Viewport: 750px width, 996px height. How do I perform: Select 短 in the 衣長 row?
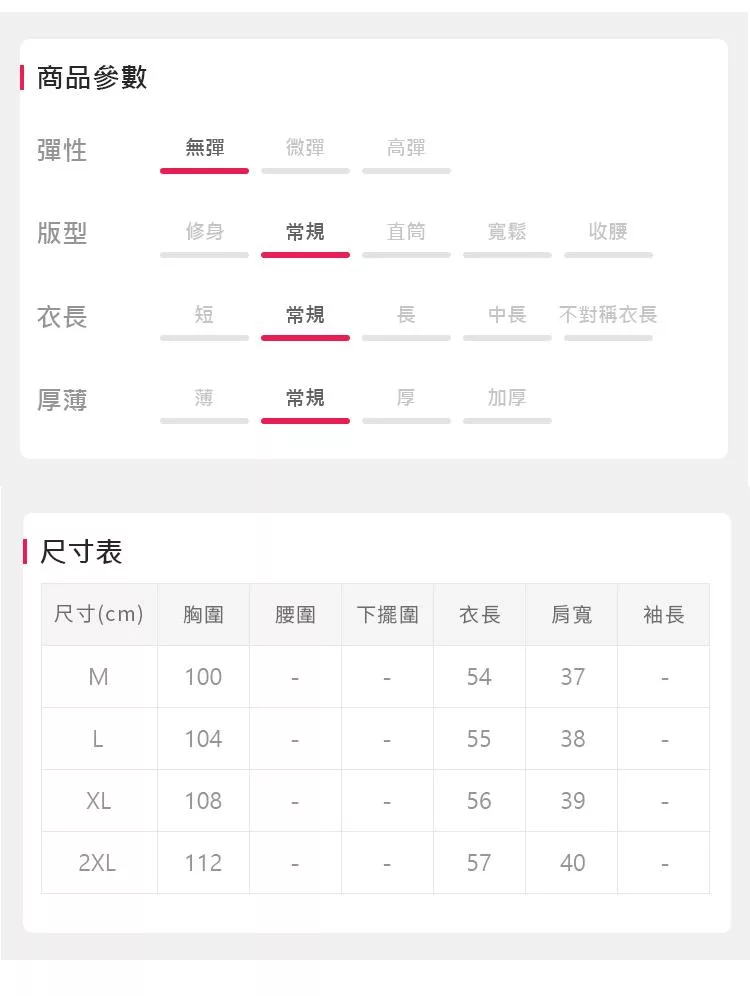[204, 315]
